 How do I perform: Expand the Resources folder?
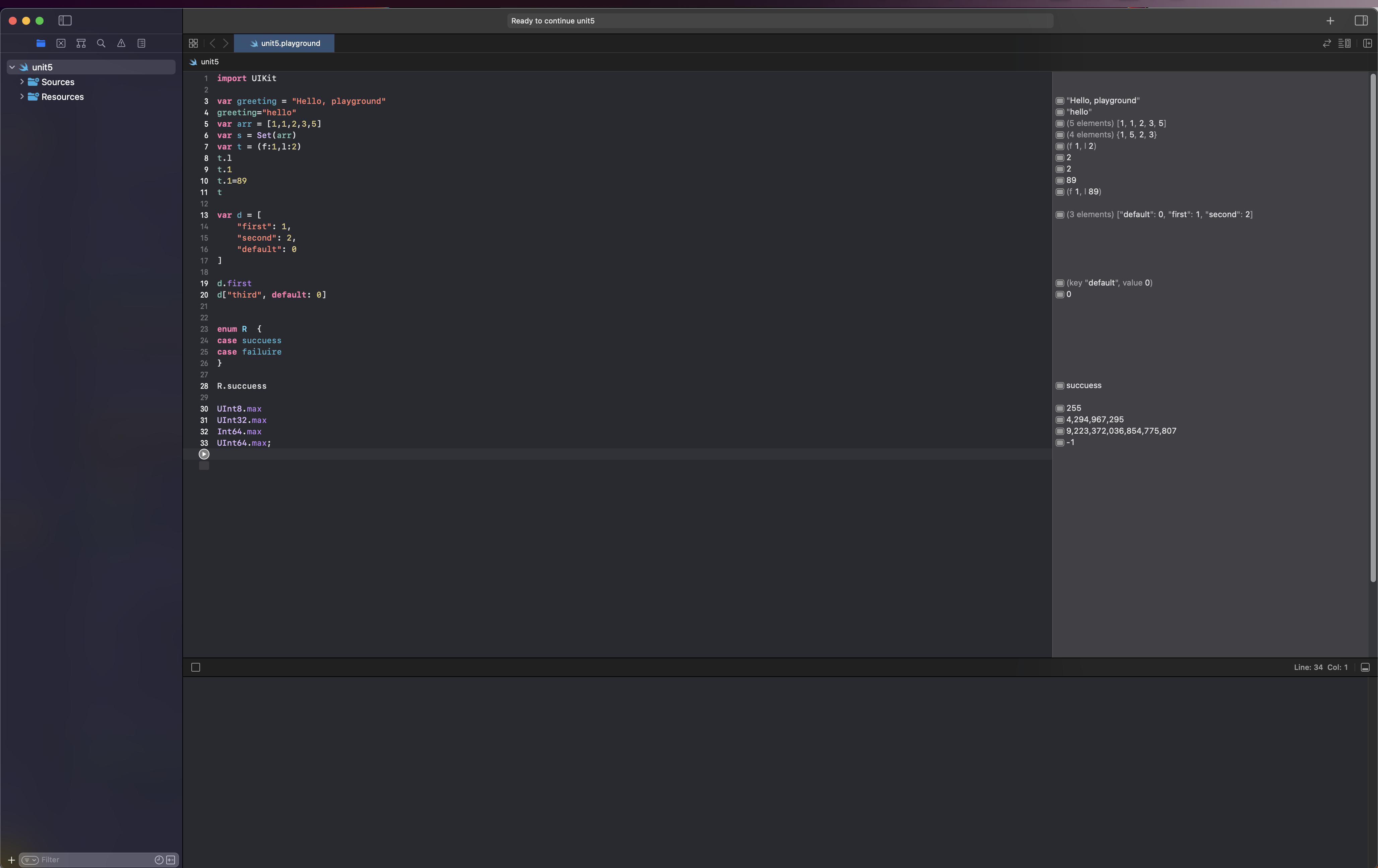click(22, 97)
